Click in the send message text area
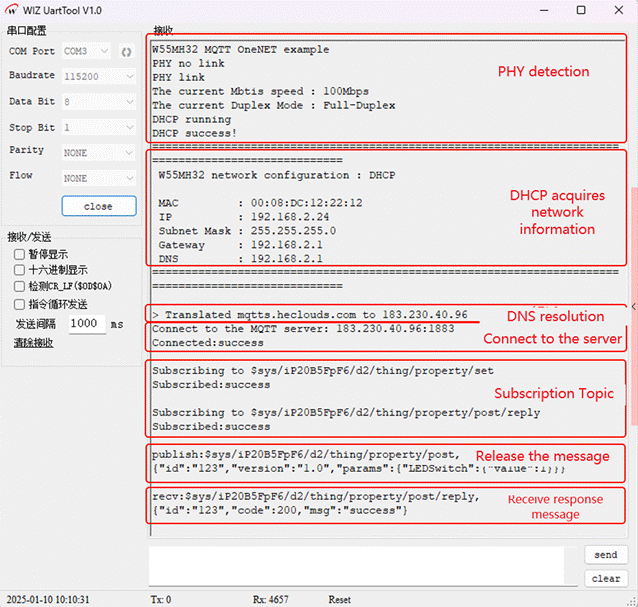This screenshot has width=638, height=607. pos(362,566)
